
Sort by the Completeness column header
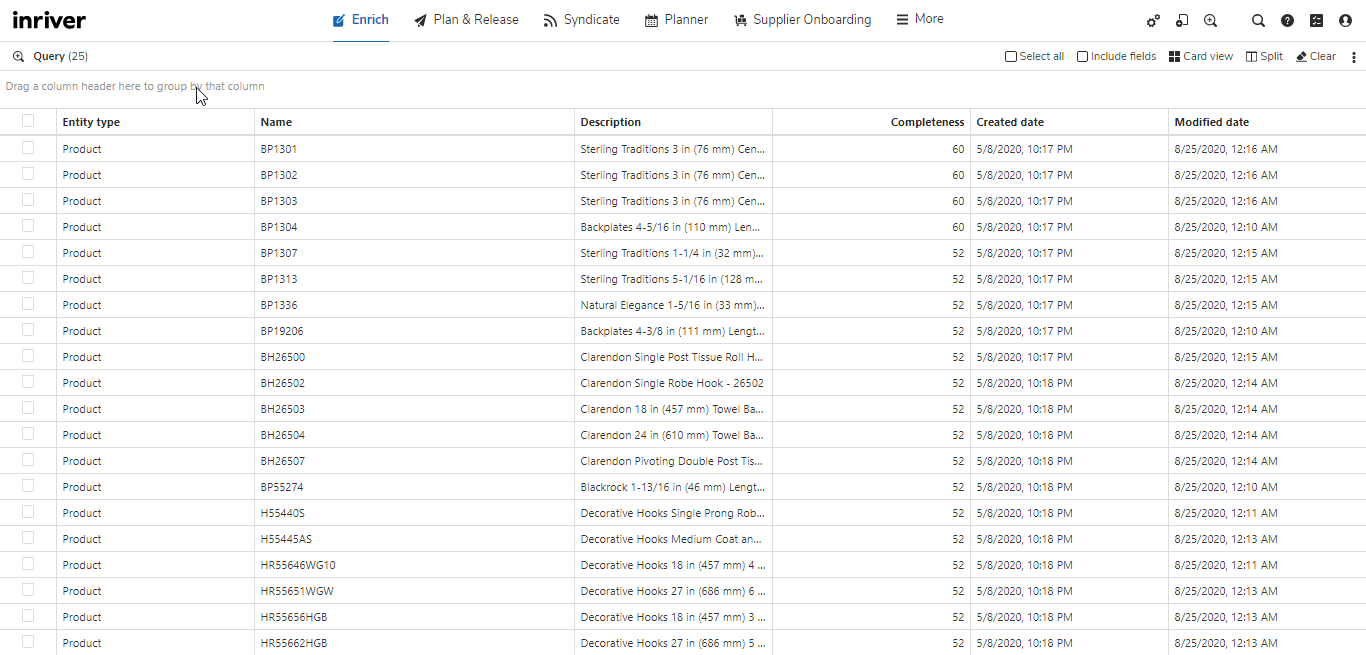click(871, 122)
